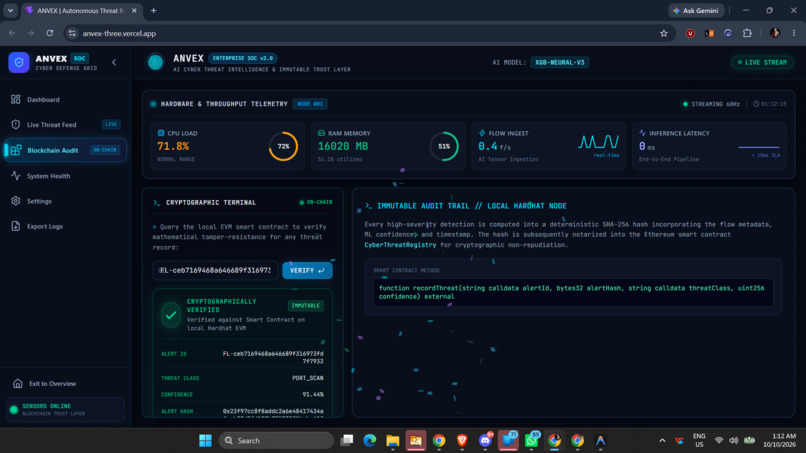Open the browser extensions puzzle icon
This screenshot has width=806, height=453.
pyautogui.click(x=747, y=33)
